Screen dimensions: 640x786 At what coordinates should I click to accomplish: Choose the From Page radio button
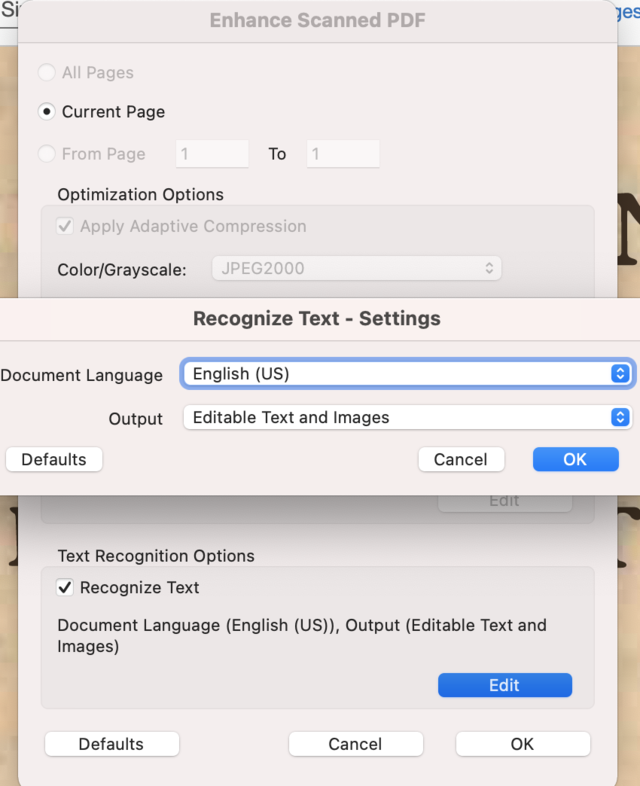pos(47,154)
